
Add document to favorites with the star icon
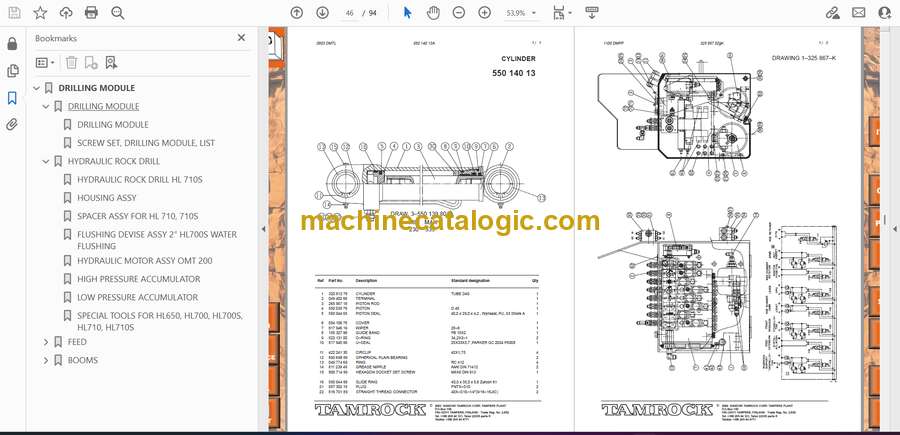pyautogui.click(x=40, y=13)
